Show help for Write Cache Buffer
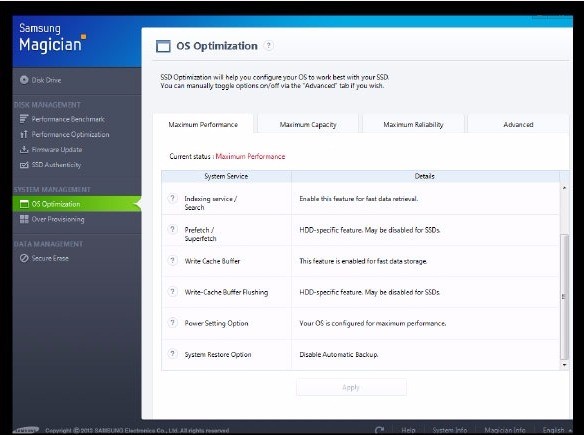Screen dimensions: 584x435 pyautogui.click(x=172, y=261)
